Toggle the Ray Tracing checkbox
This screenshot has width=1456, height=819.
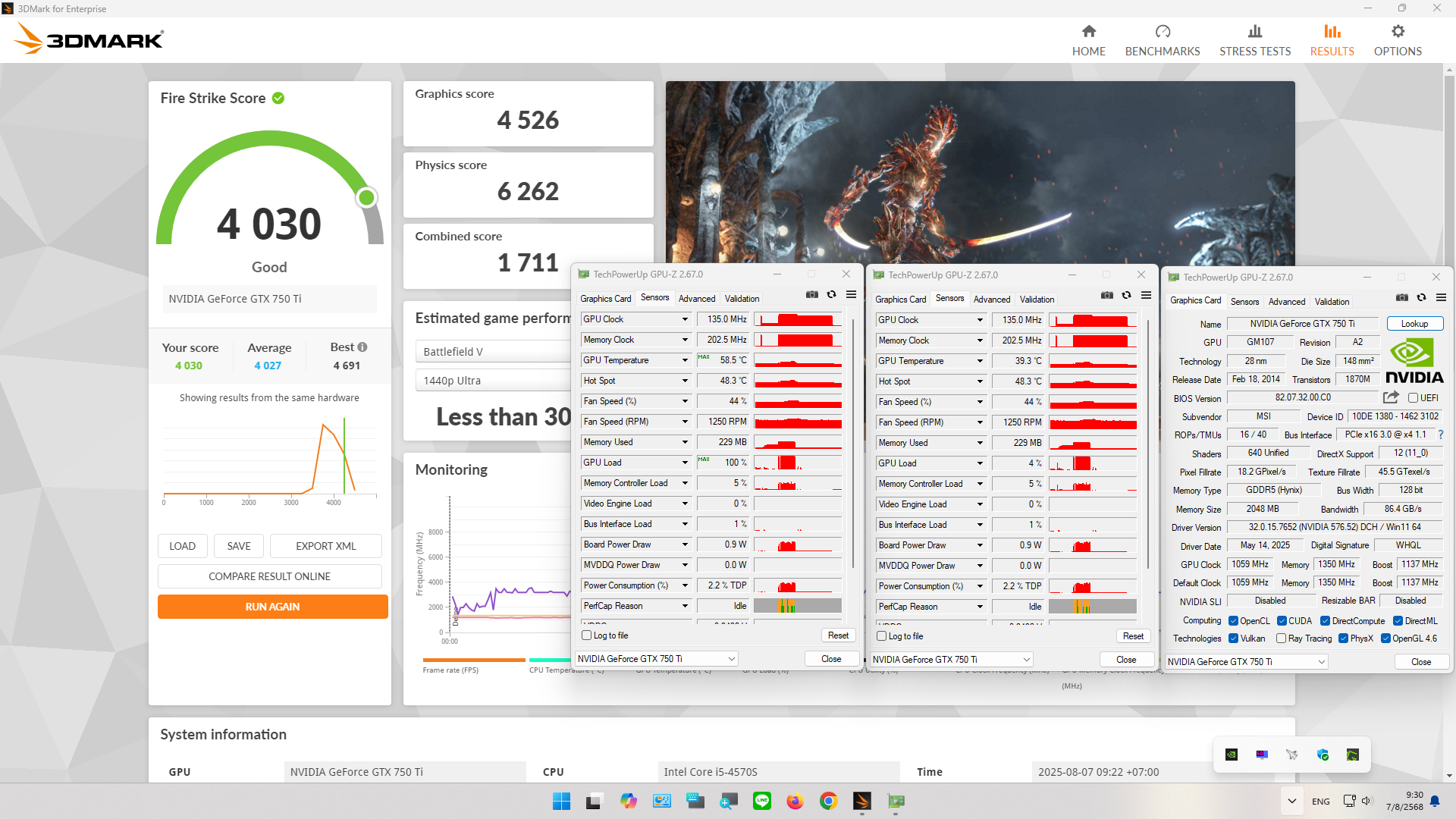pos(1281,639)
